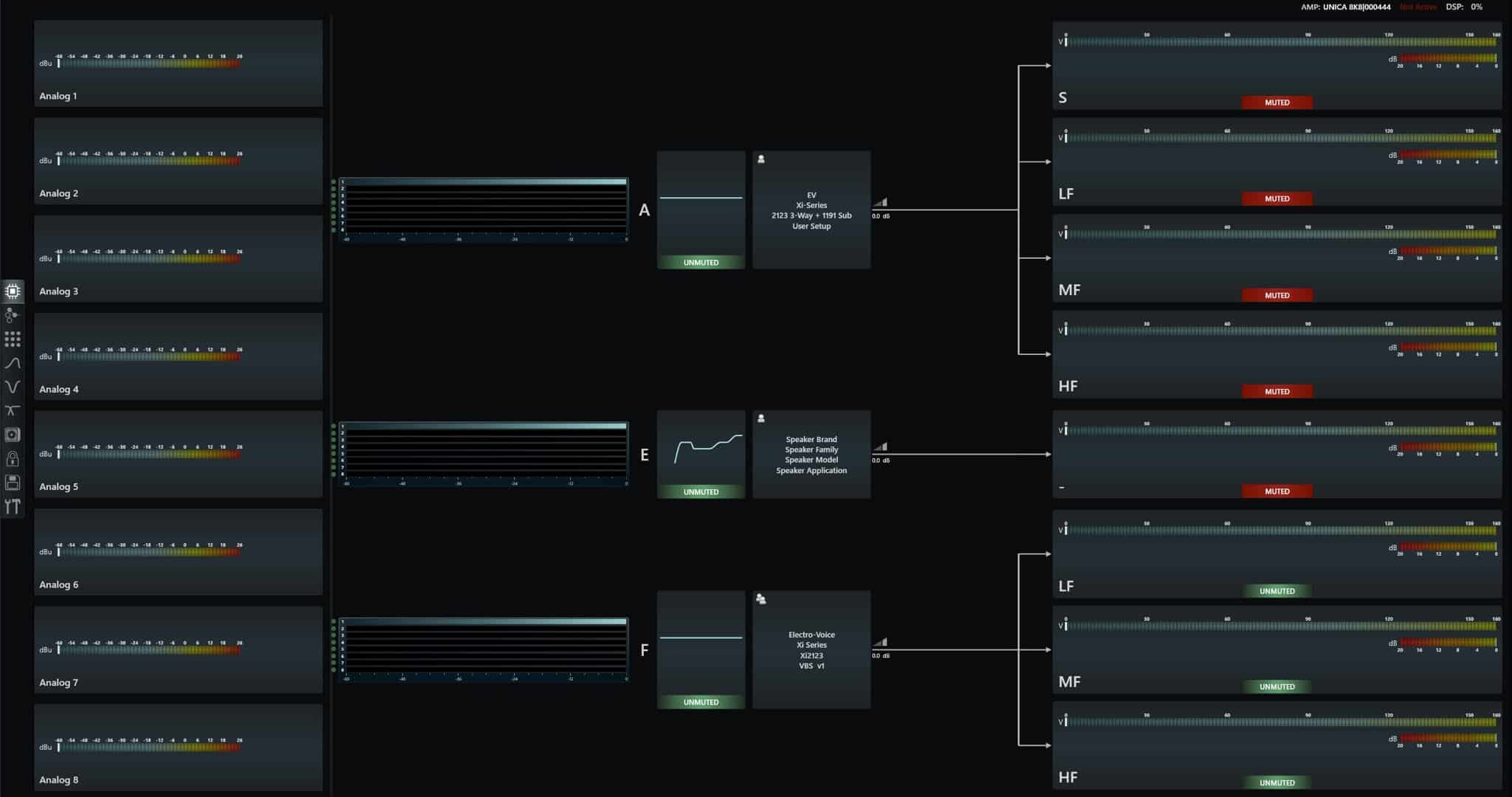The height and width of the screenshot is (797, 1512).
Task: Open the matrix grid icon in sidebar
Action: (x=13, y=339)
